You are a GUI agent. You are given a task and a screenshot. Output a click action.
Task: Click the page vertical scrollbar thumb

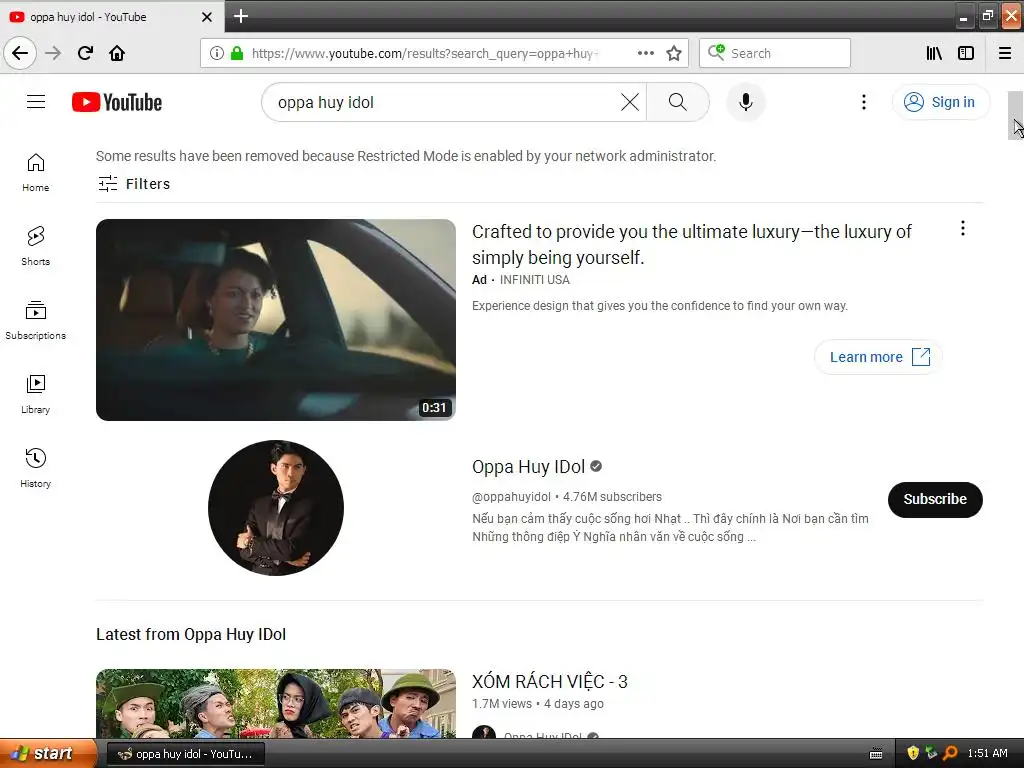point(1016,116)
